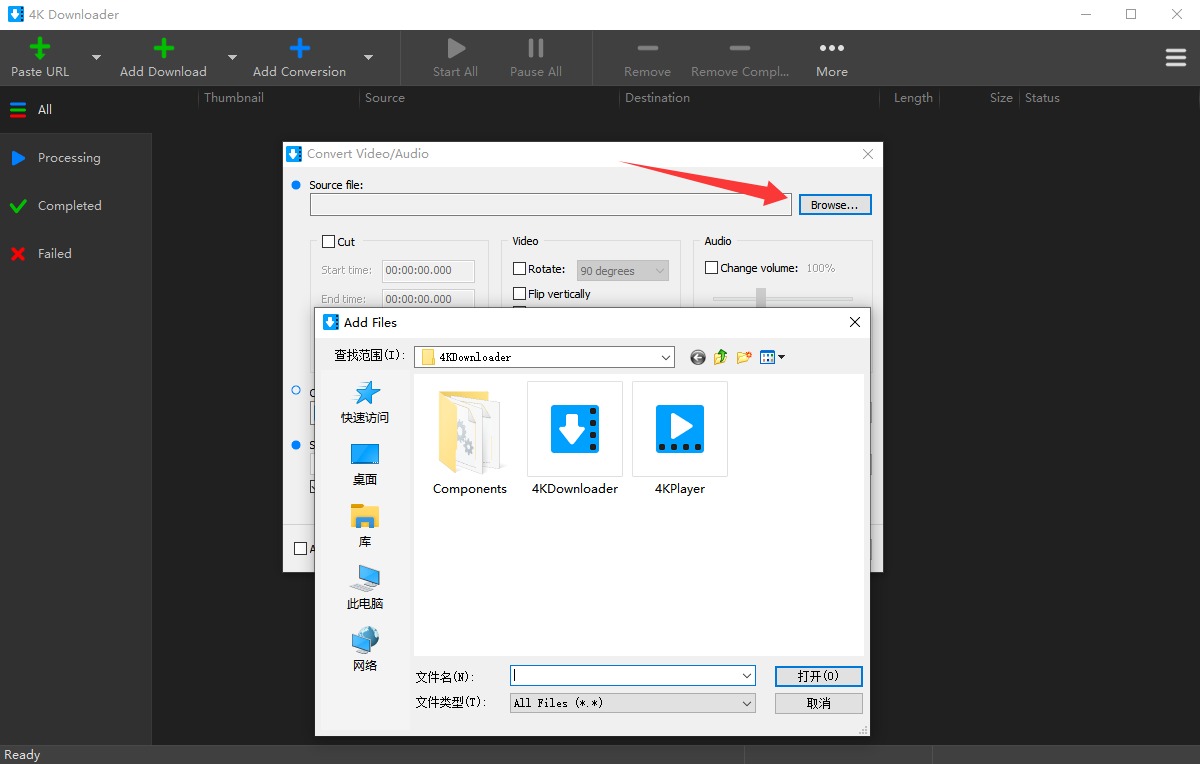This screenshot has height=764, width=1200.
Task: Enable the Change volume checkbox
Action: pos(711,268)
